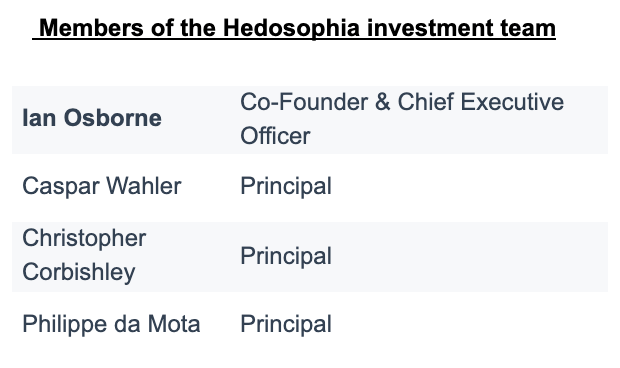Viewport: 620px width, 368px height.
Task: Click the word Christopher in the third row
Action: pos(84,239)
